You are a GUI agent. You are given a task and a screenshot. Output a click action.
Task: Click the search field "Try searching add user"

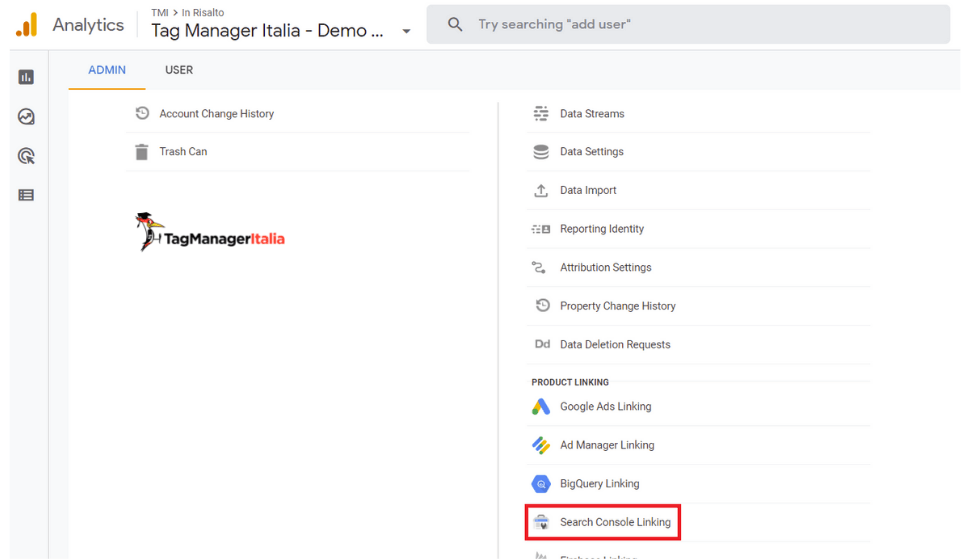(x=688, y=24)
